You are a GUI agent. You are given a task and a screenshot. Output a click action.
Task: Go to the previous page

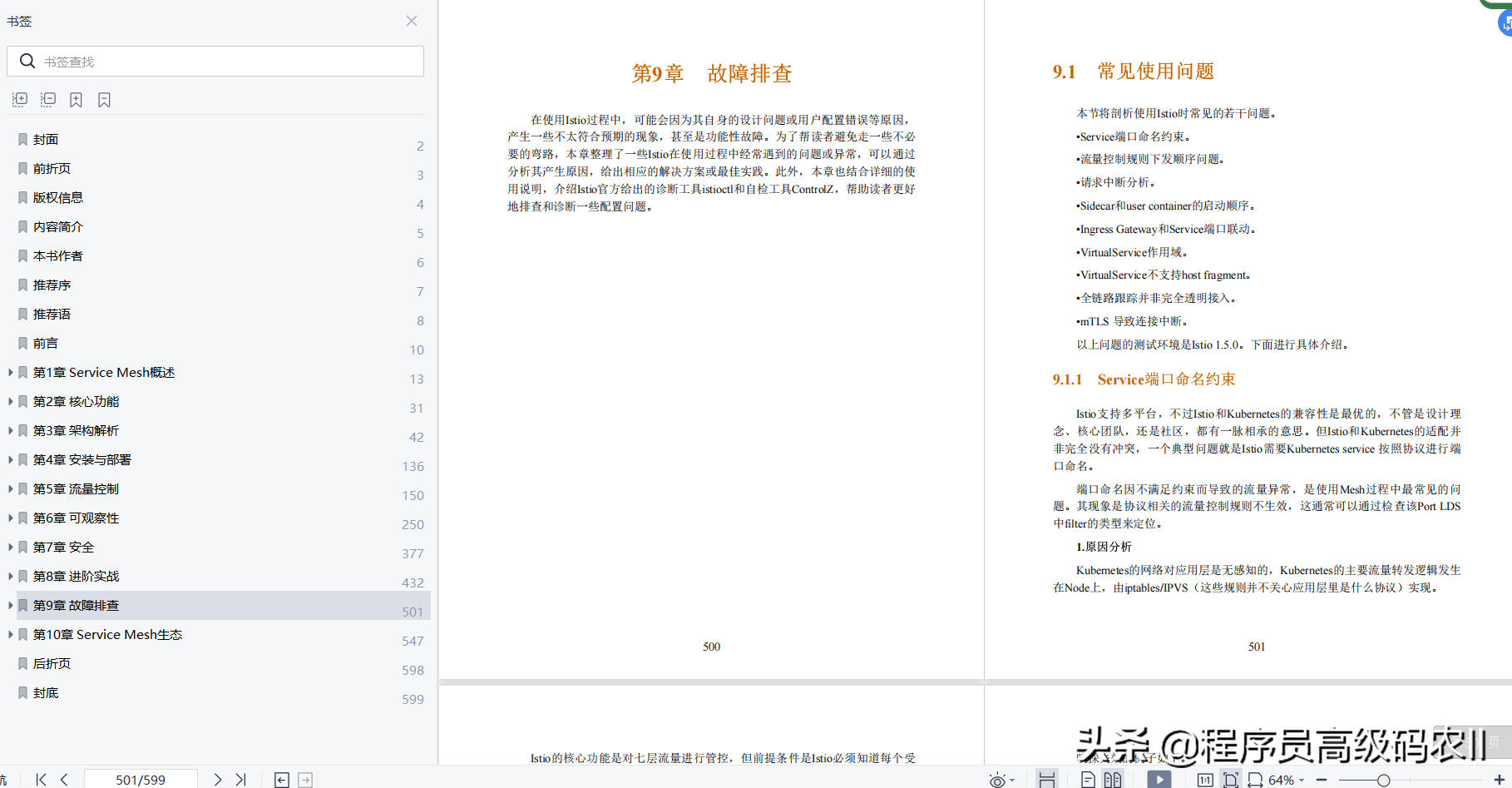[x=64, y=780]
